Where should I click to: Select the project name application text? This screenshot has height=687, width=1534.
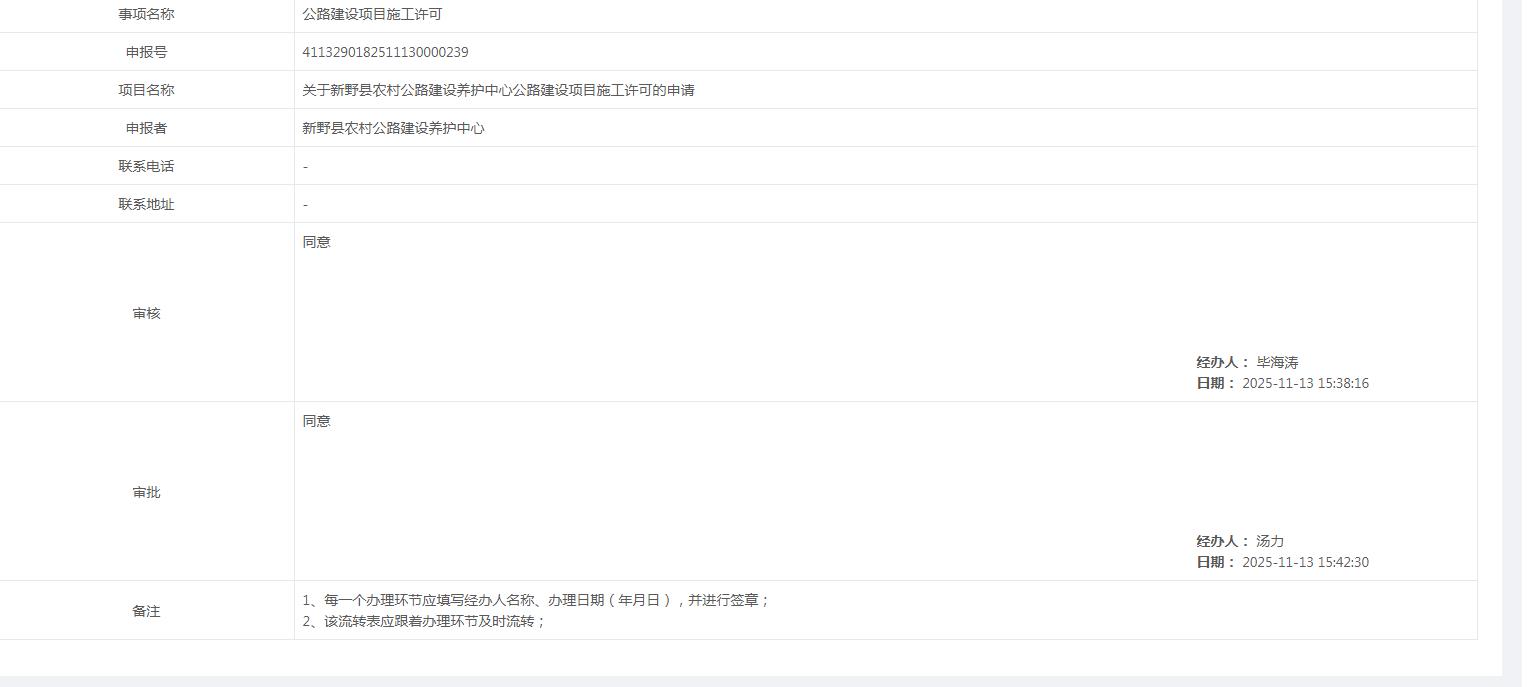tap(499, 89)
